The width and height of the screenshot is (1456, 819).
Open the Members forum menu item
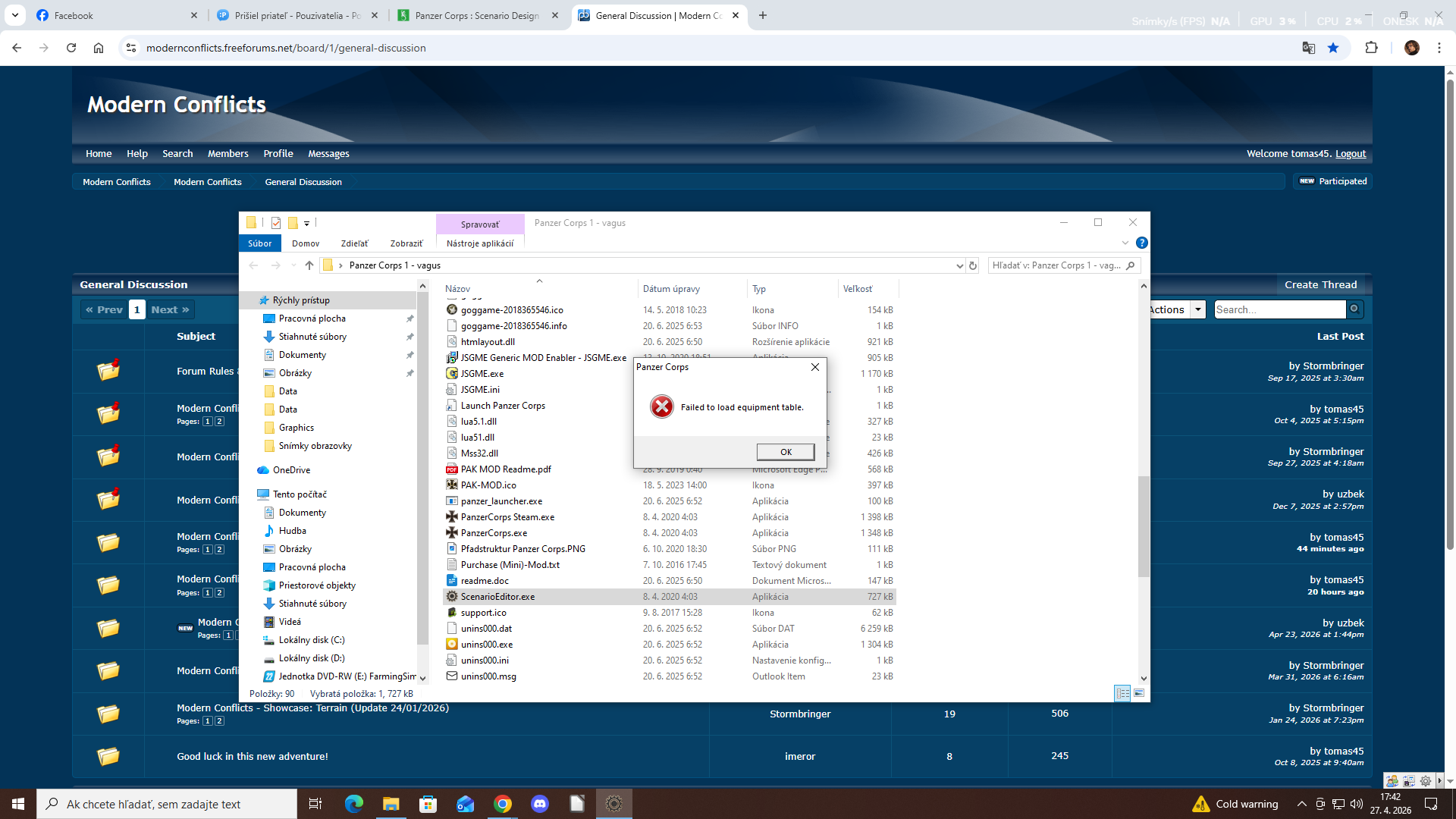pos(227,153)
